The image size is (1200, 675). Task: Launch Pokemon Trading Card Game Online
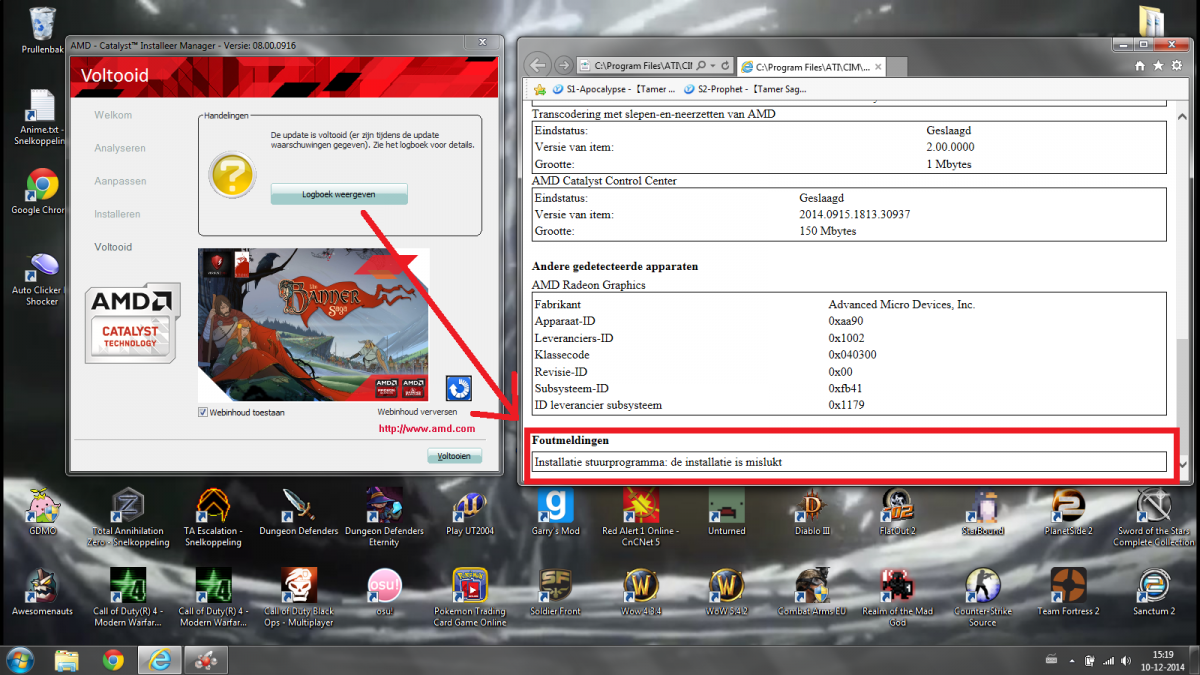(470, 597)
